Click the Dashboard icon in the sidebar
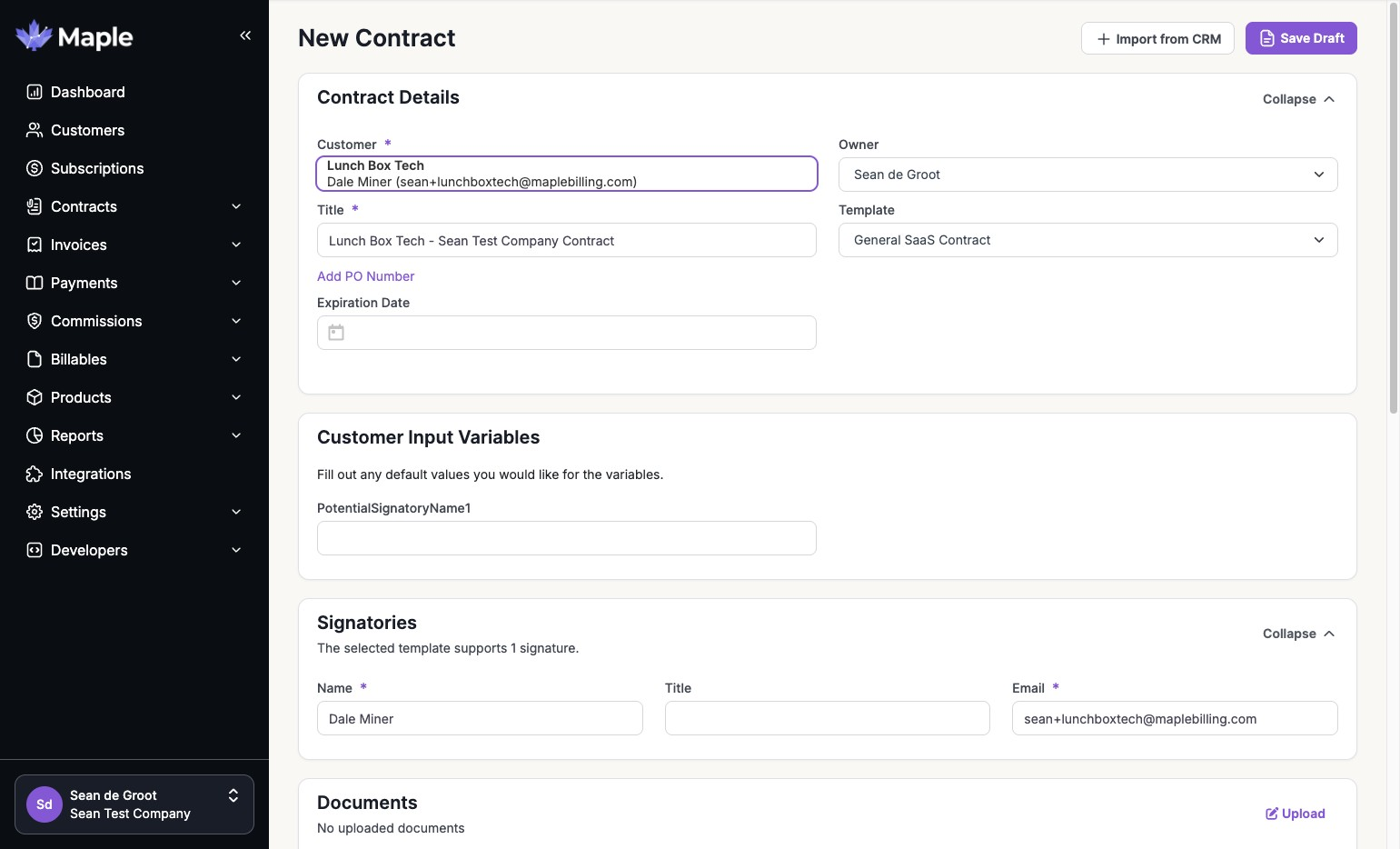Image resolution: width=1400 pixels, height=849 pixels. coord(35,92)
